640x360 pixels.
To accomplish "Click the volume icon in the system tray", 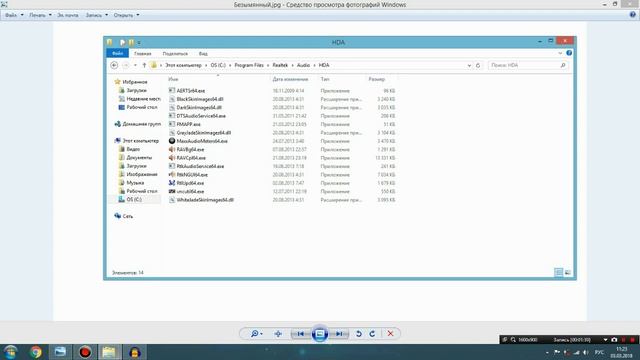I will pos(586,352).
